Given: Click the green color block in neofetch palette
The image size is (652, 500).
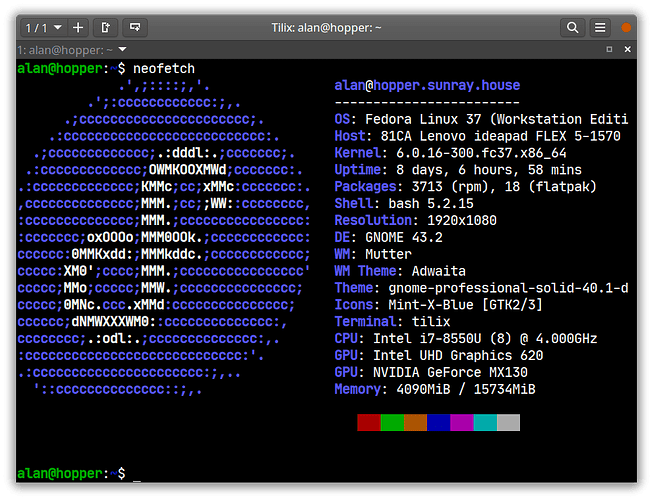Looking at the screenshot, I should click(392, 422).
